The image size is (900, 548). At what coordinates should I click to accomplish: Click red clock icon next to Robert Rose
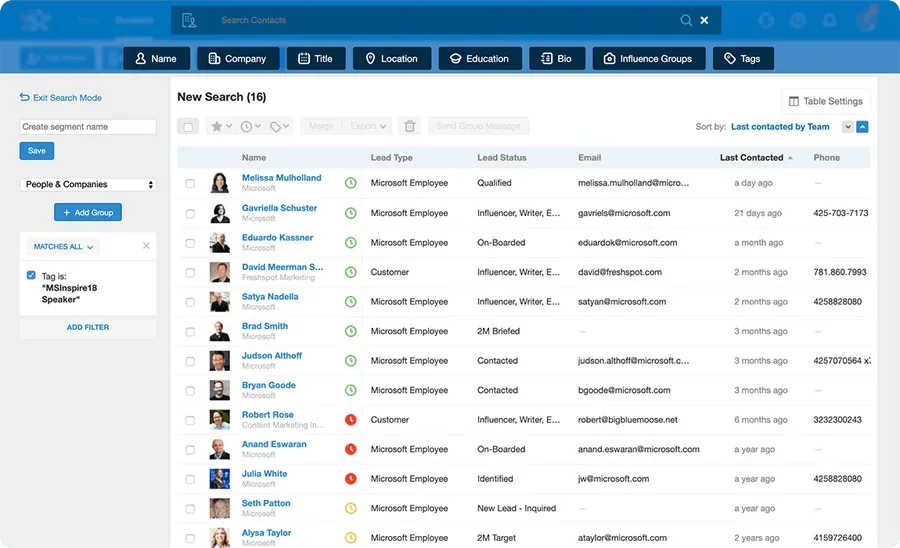[351, 420]
